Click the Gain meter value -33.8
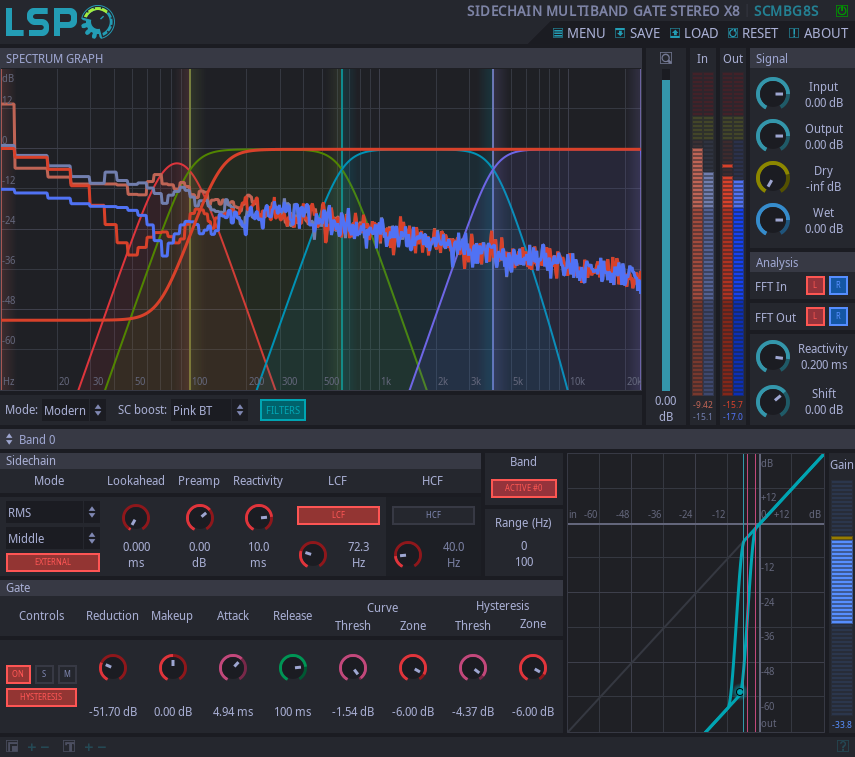The image size is (855, 757). [842, 725]
